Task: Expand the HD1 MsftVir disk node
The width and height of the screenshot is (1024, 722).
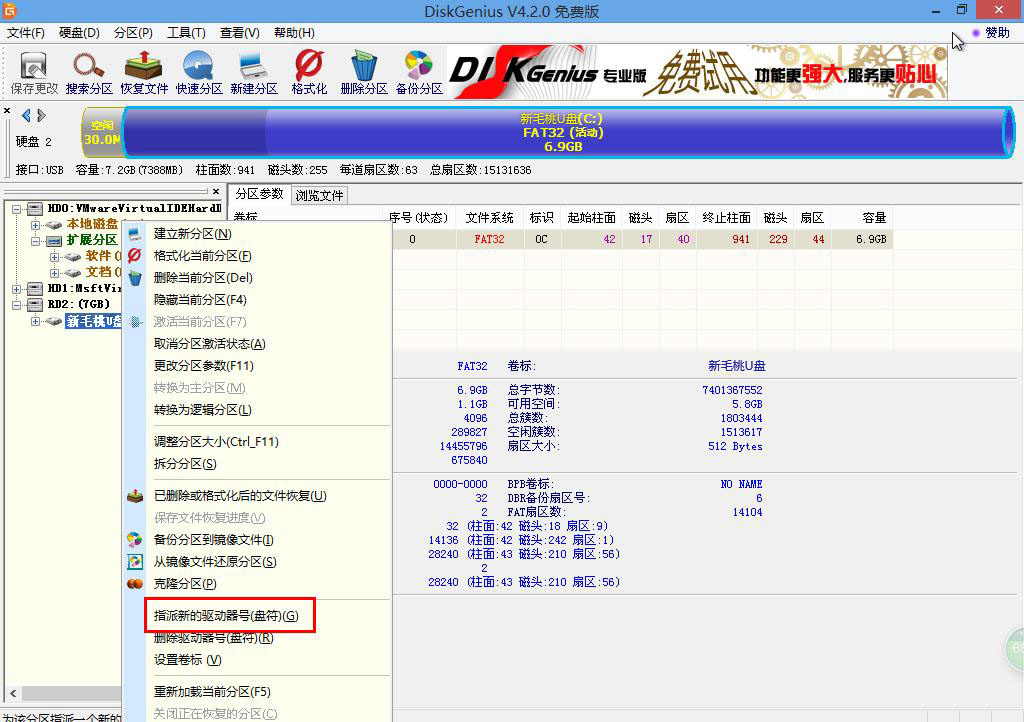Action: [16, 289]
